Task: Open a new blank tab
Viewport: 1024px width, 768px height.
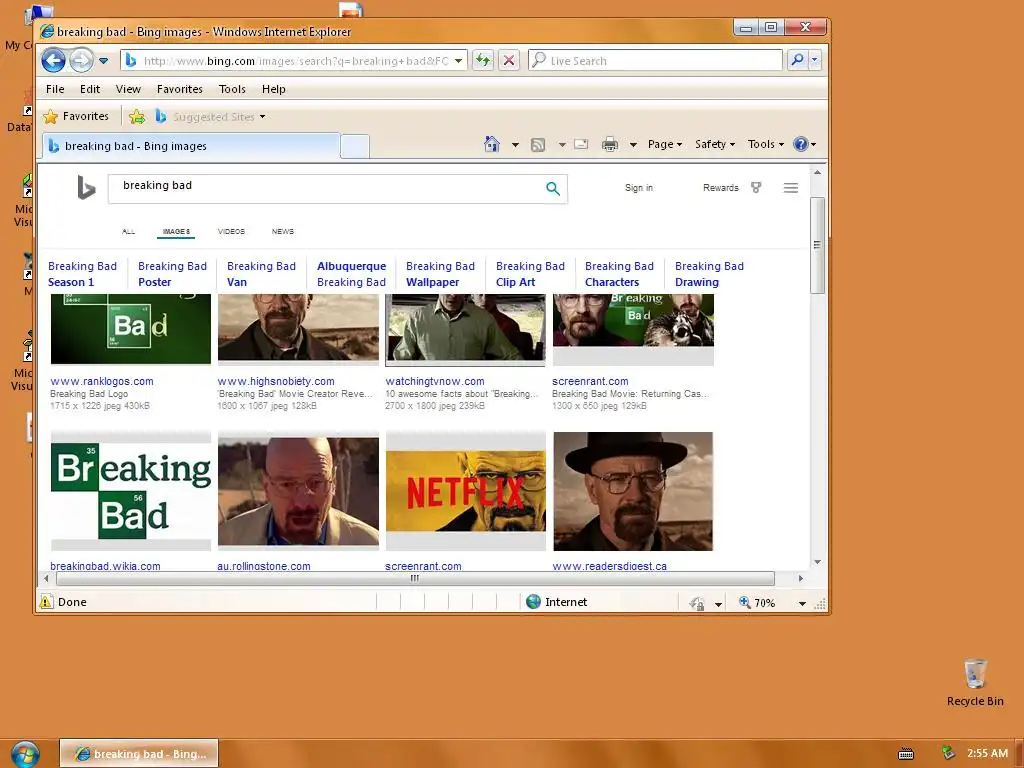Action: (355, 146)
